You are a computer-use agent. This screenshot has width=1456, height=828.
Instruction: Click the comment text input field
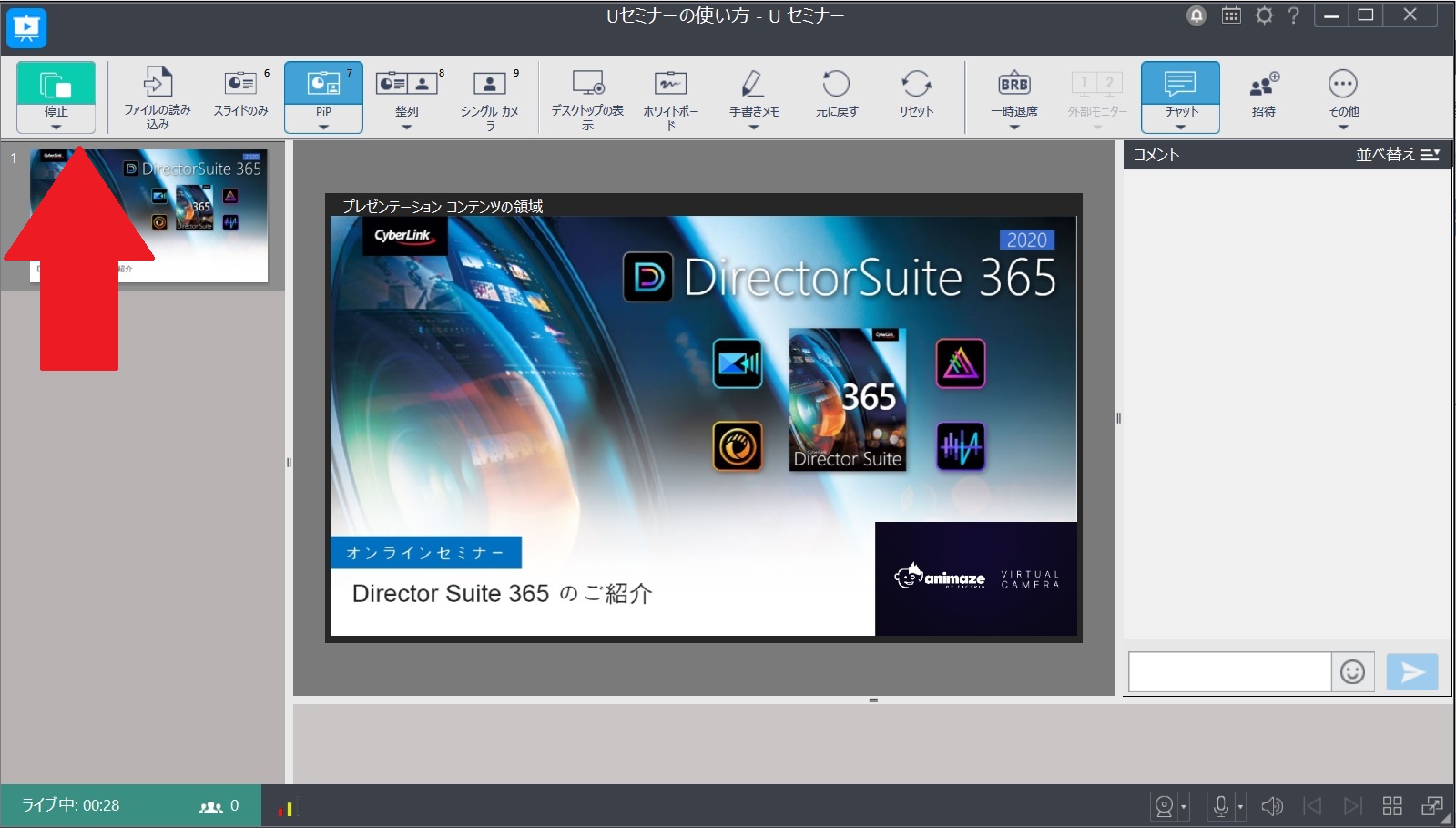(x=1229, y=672)
